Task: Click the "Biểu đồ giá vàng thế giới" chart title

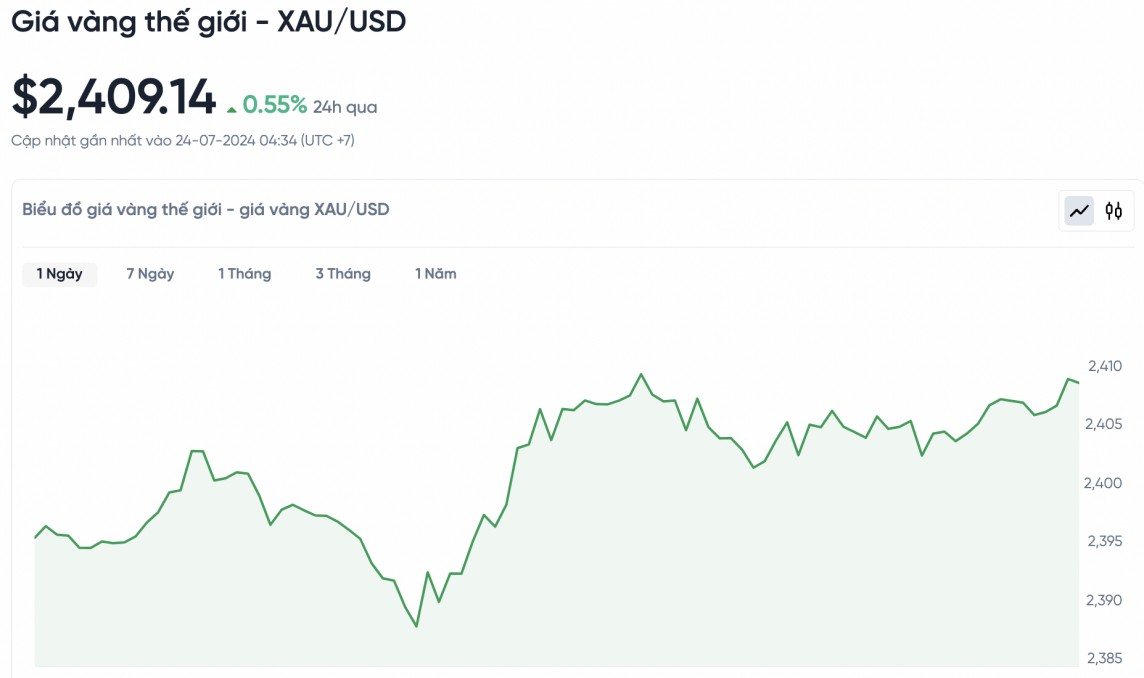Action: coord(206,210)
